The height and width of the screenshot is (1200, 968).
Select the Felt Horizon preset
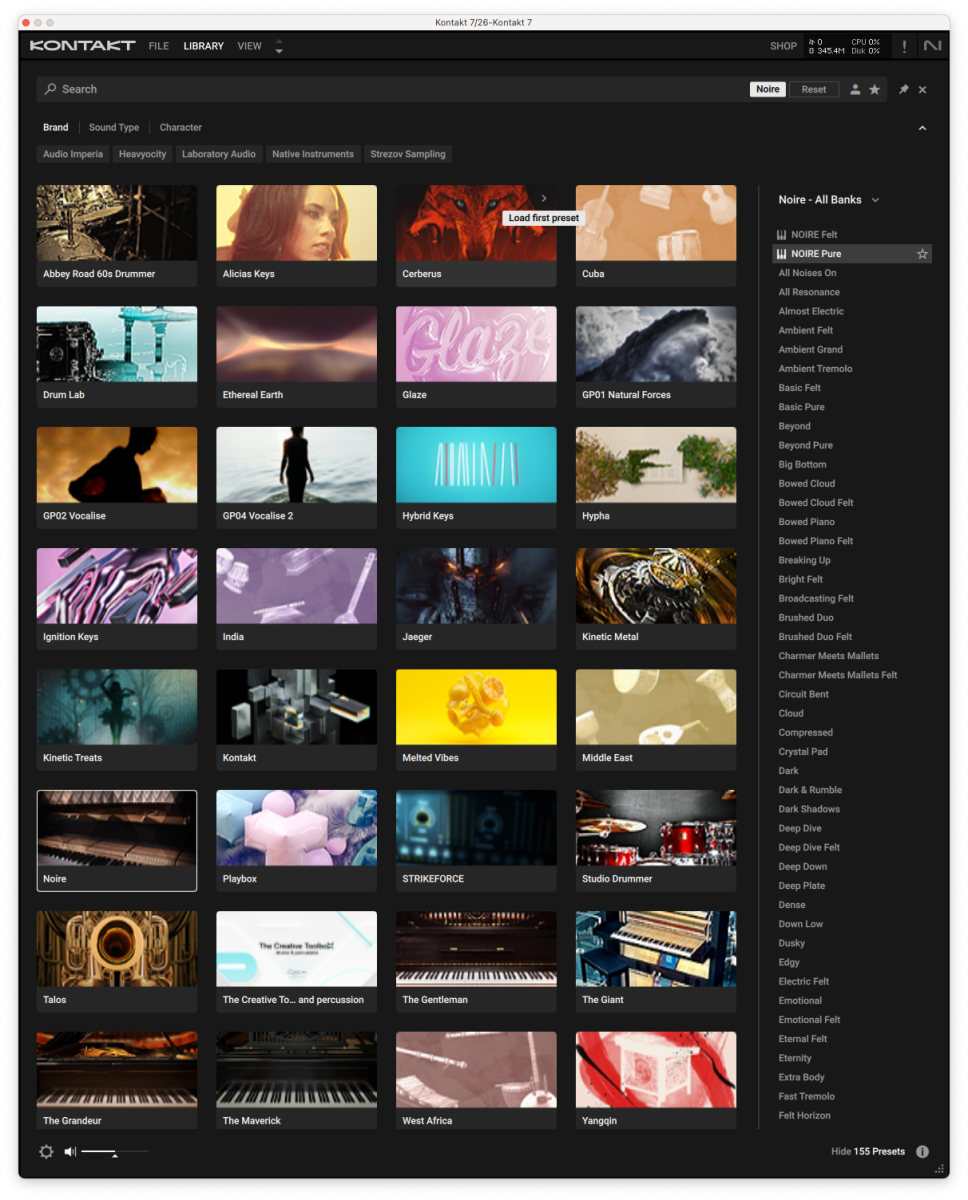click(x=852, y=1115)
